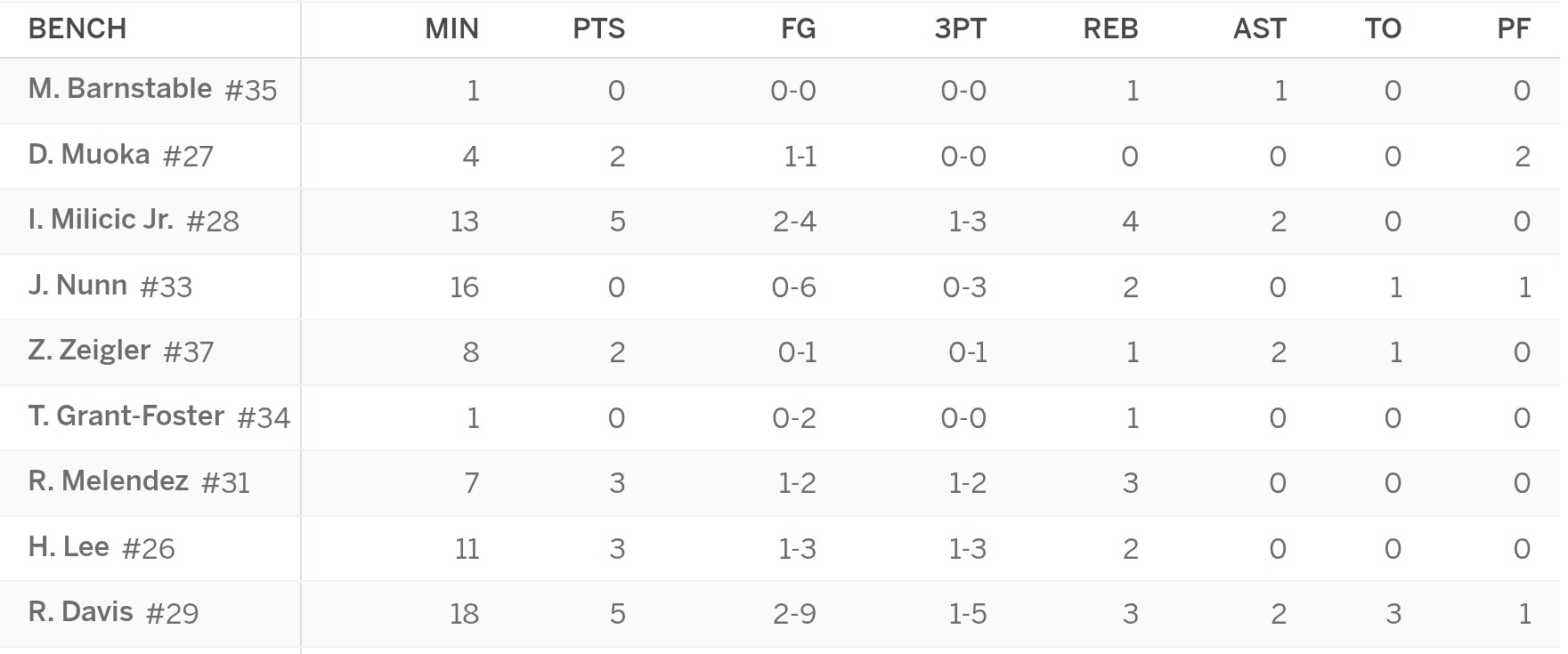Click the PTS column header
This screenshot has width=1568, height=654.
coord(599,28)
